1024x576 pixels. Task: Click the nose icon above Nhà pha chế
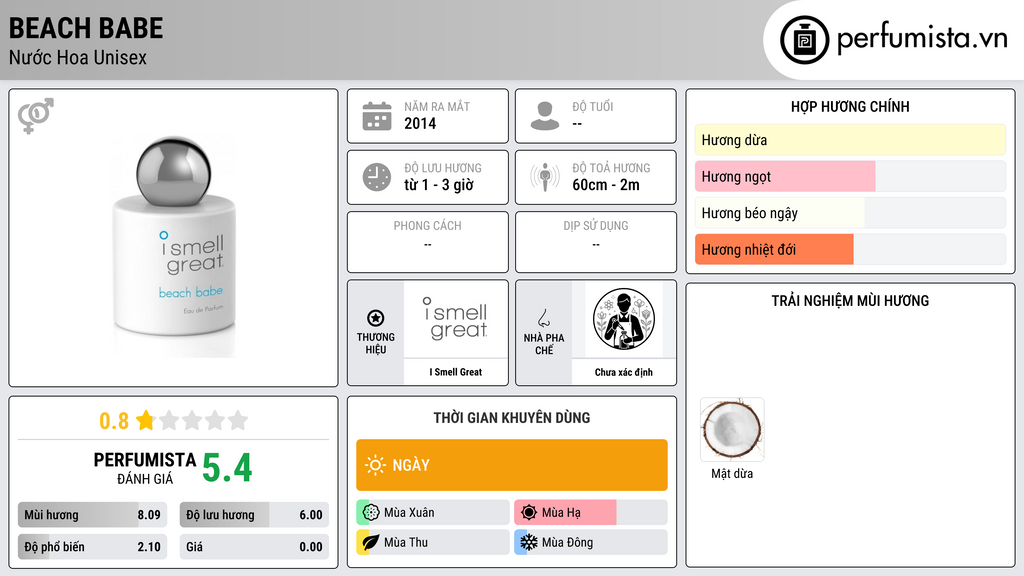544,318
